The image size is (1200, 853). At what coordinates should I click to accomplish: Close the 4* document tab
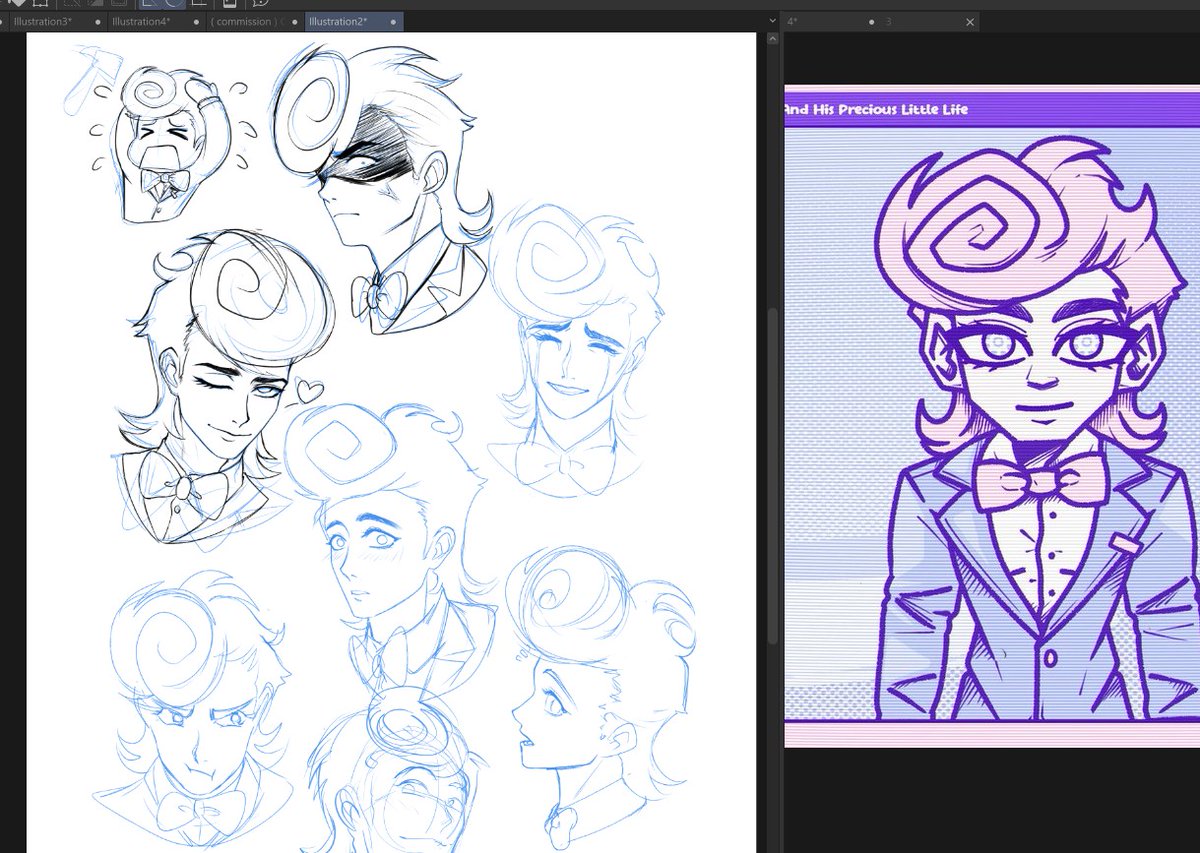point(968,21)
